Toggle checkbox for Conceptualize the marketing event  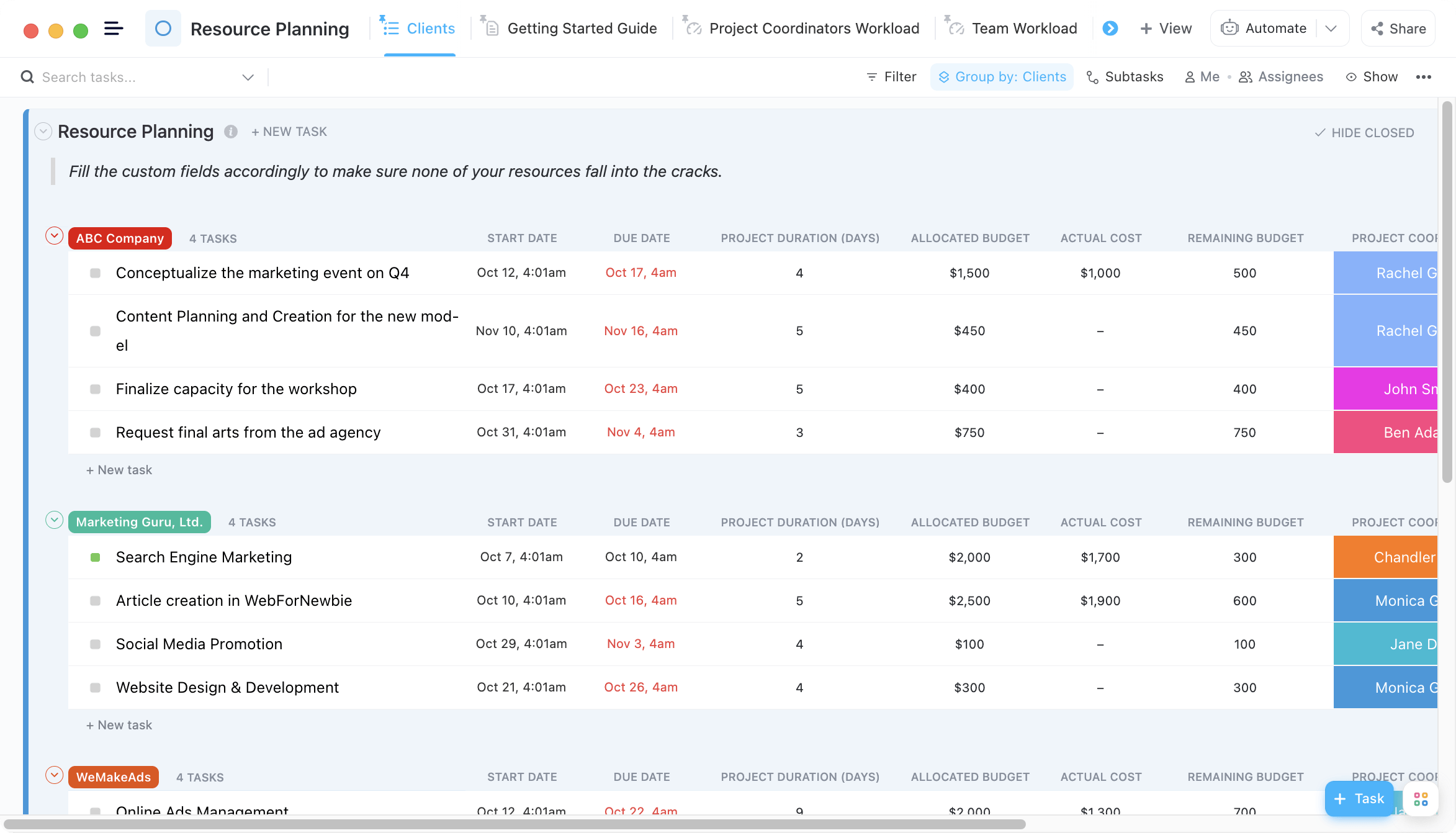[95, 272]
